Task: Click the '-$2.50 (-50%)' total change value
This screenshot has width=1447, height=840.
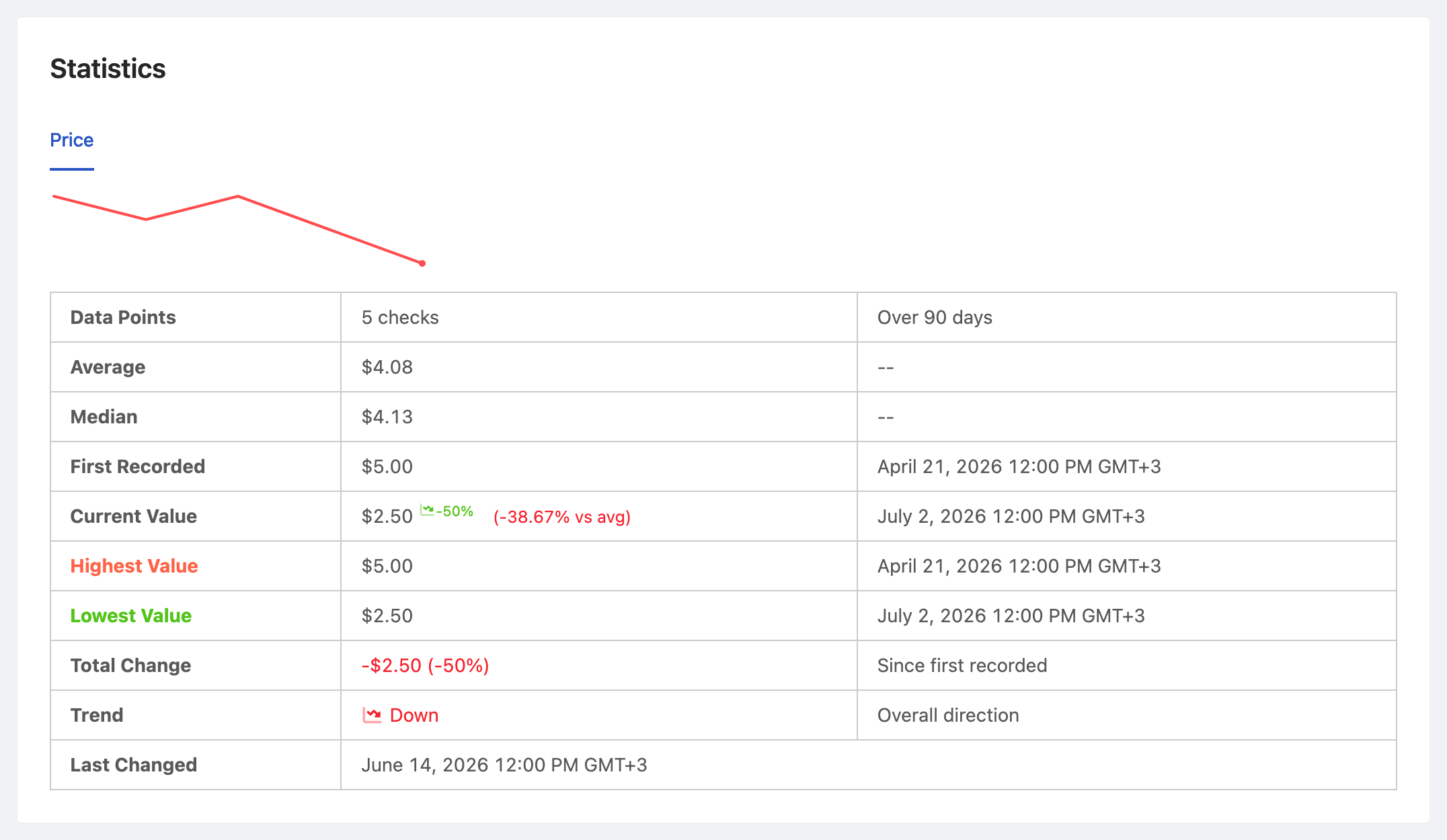Action: tap(426, 665)
